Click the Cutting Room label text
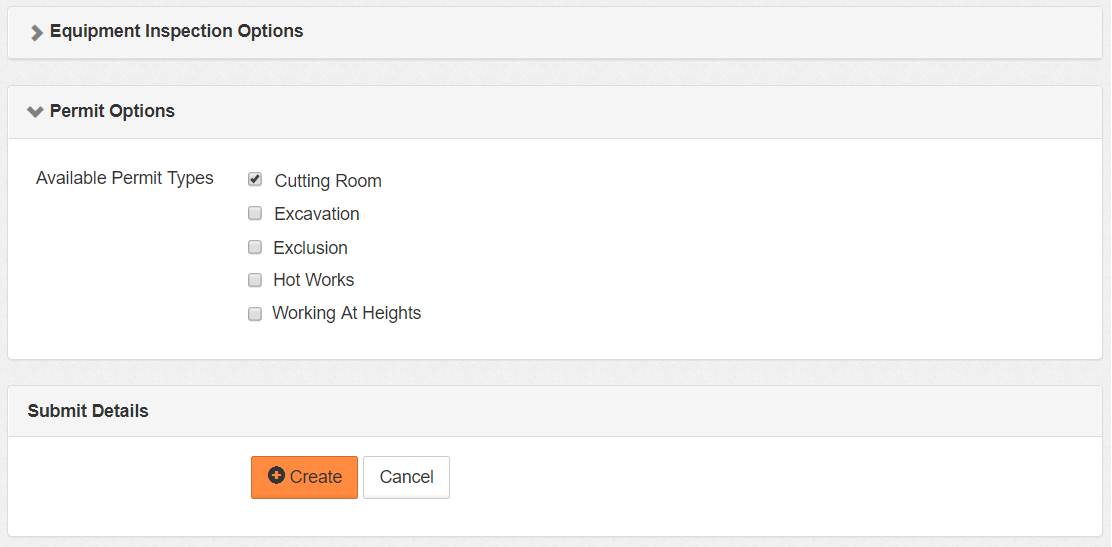The image size is (1112, 547). 328,181
